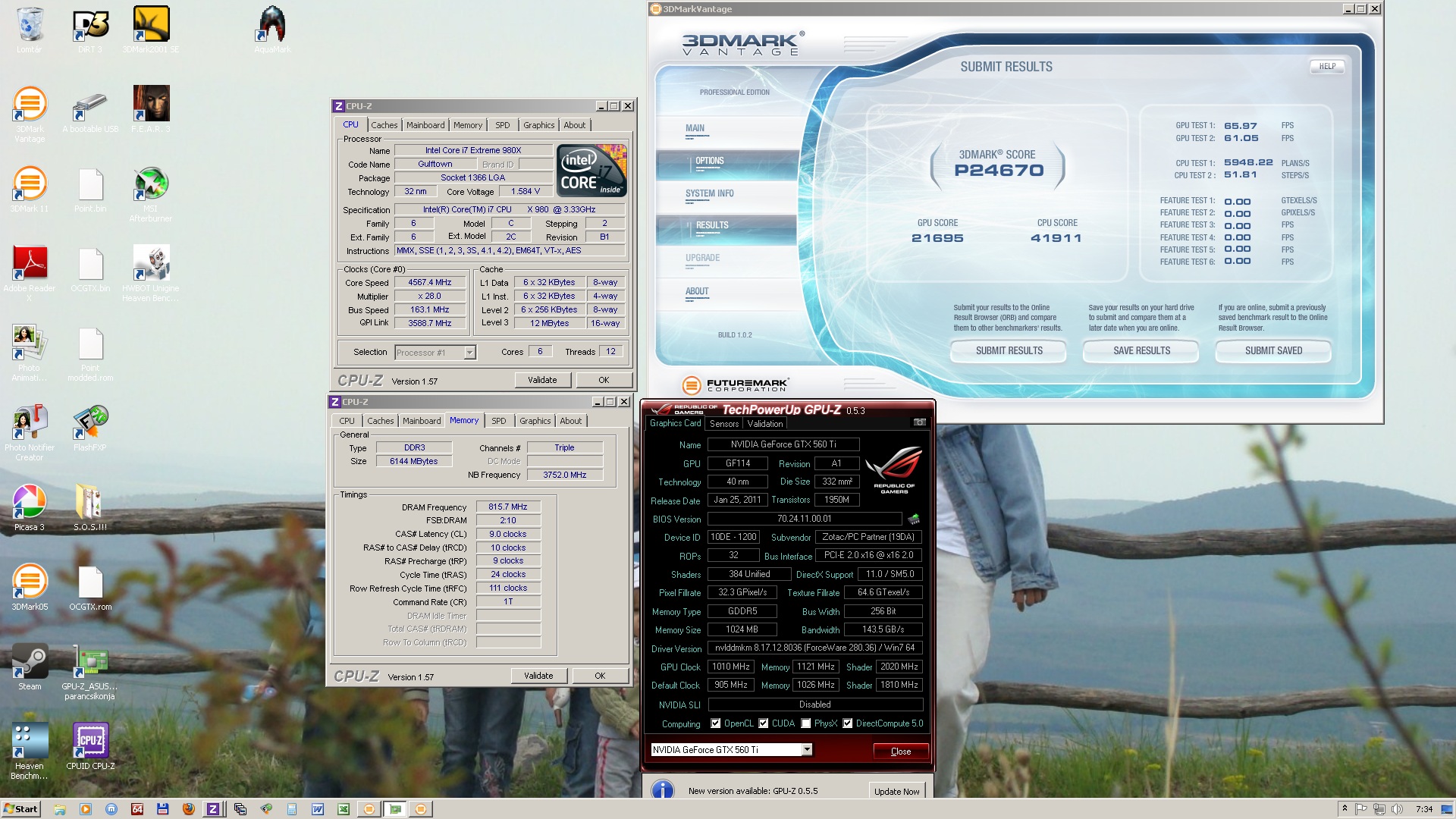The image size is (1456, 819).
Task: Toggle the PhysX checkbox in GPU-Z
Action: 805,723
